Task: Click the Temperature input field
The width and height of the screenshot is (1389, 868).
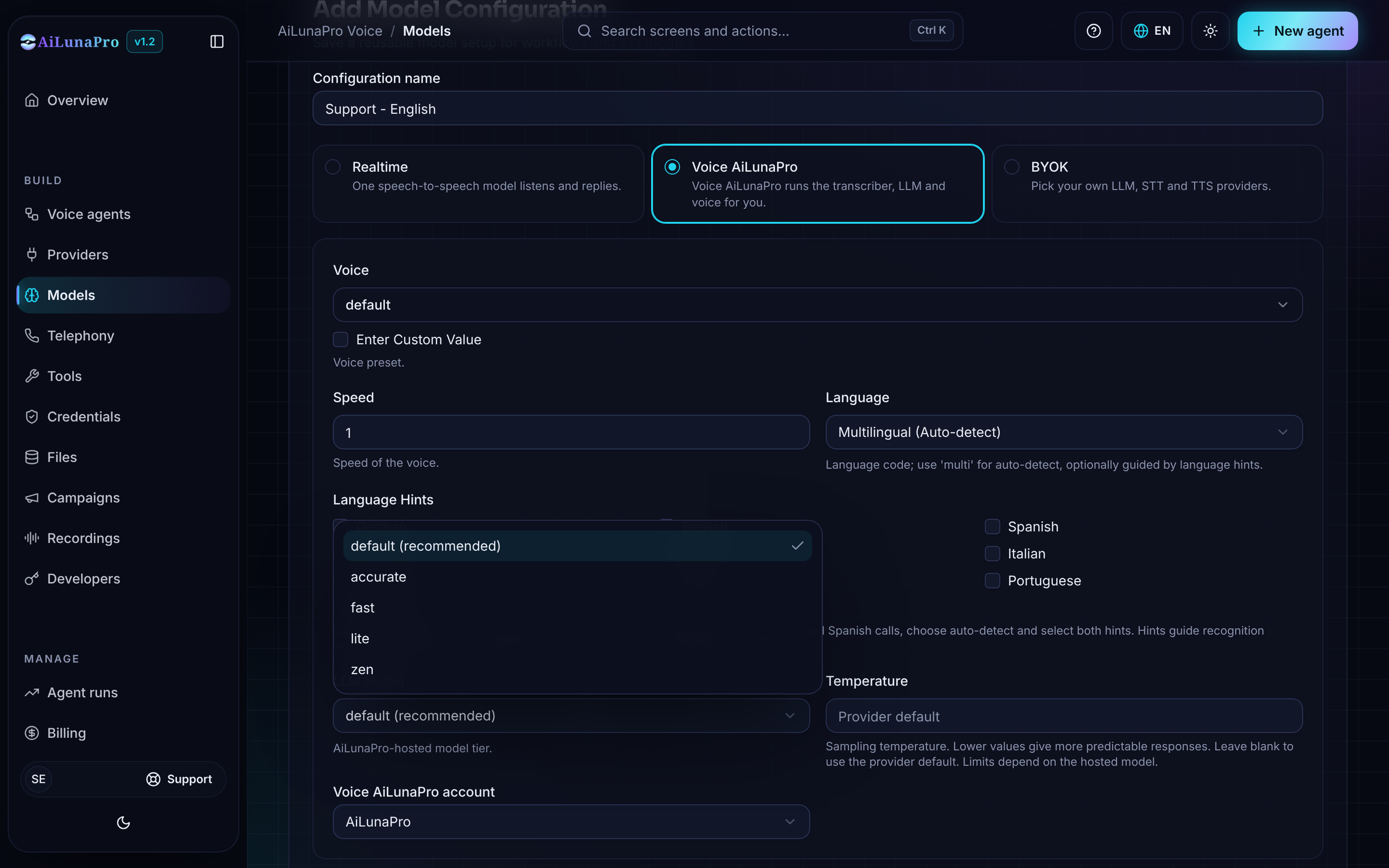Action: pyautogui.click(x=1064, y=716)
